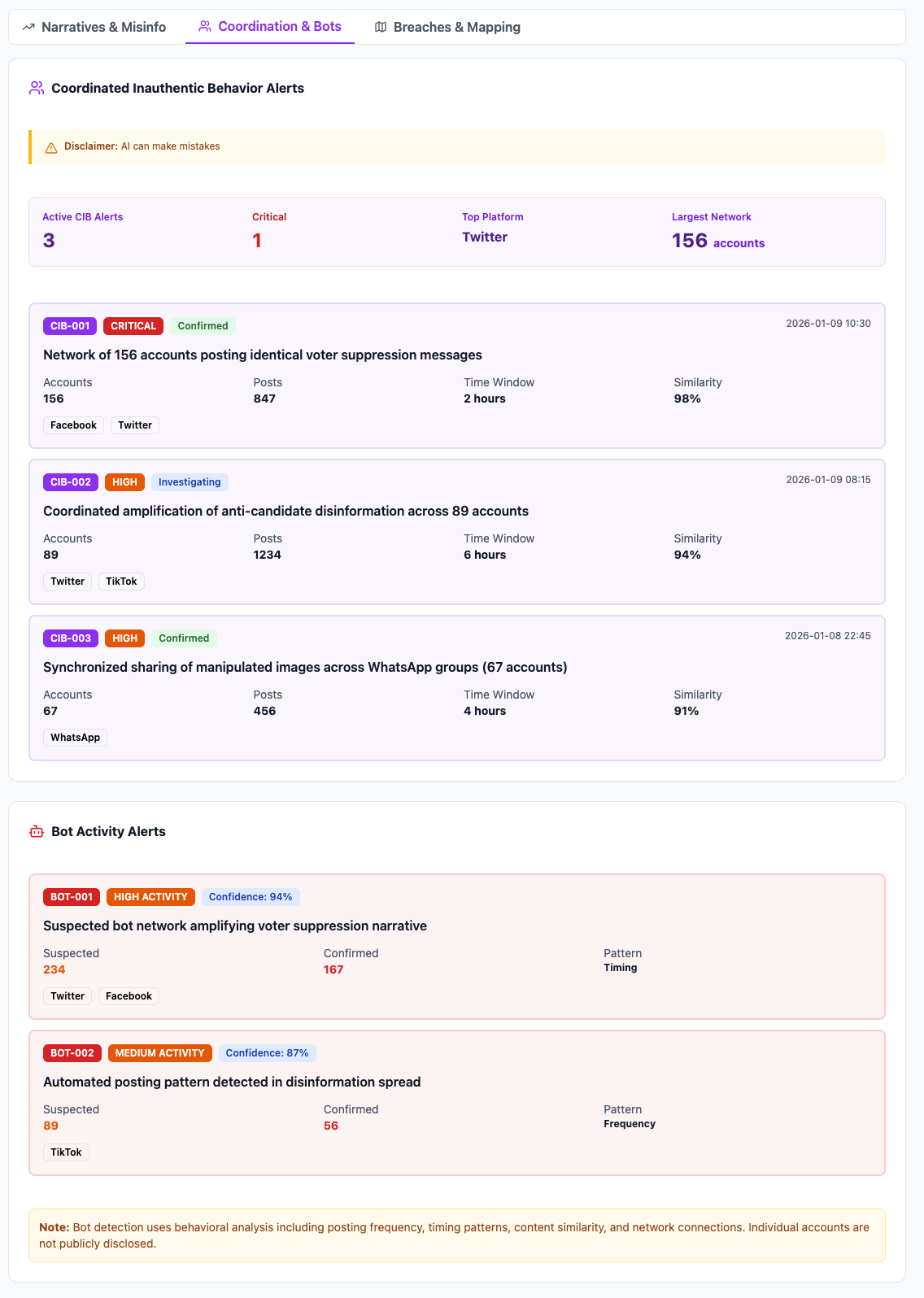The image size is (924, 1298).
Task: Click the Confirmed status on CIB-001
Action: pos(203,326)
